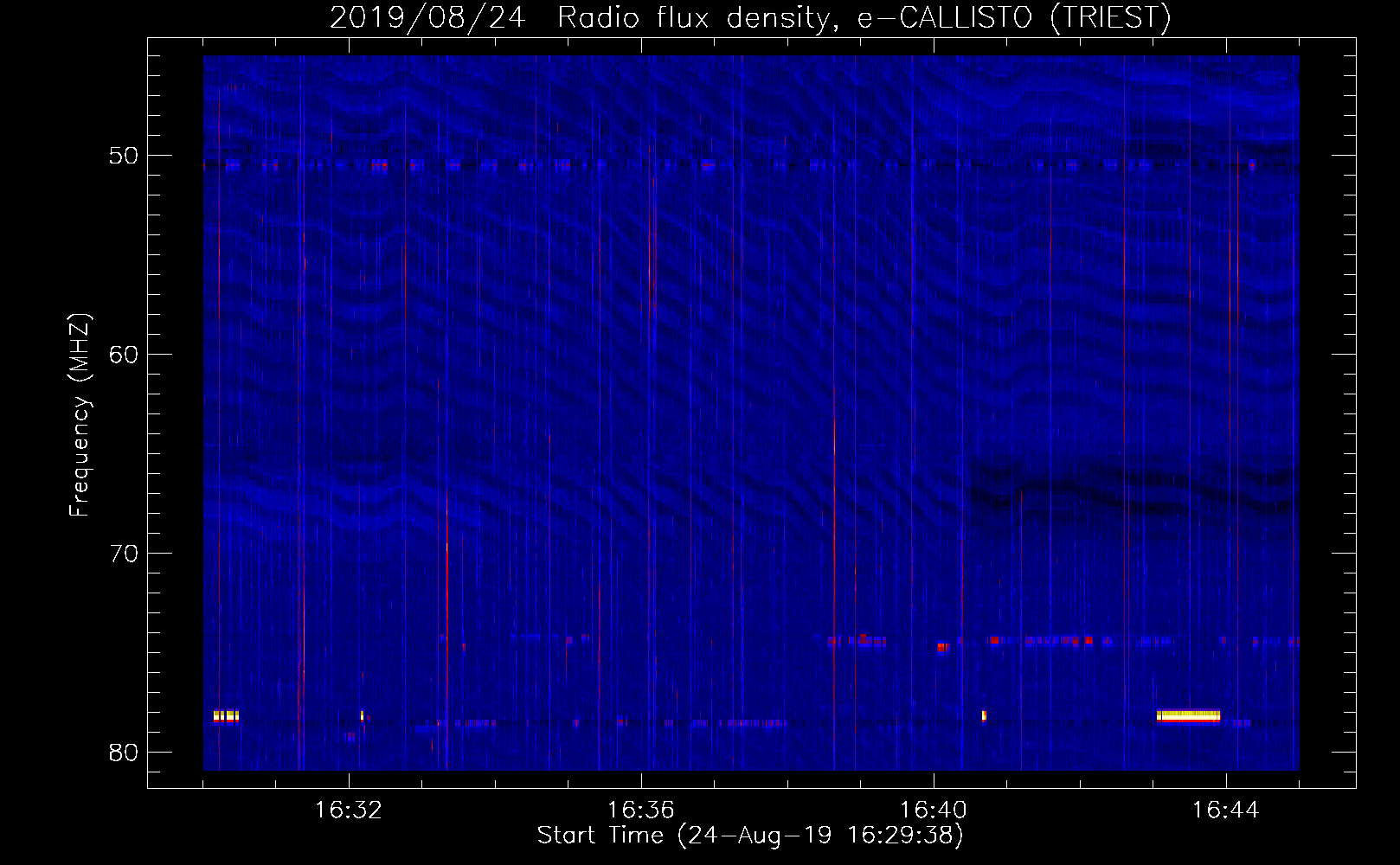Click the yellow-white burst at spectrogram start near 78 MHz

pos(226,716)
